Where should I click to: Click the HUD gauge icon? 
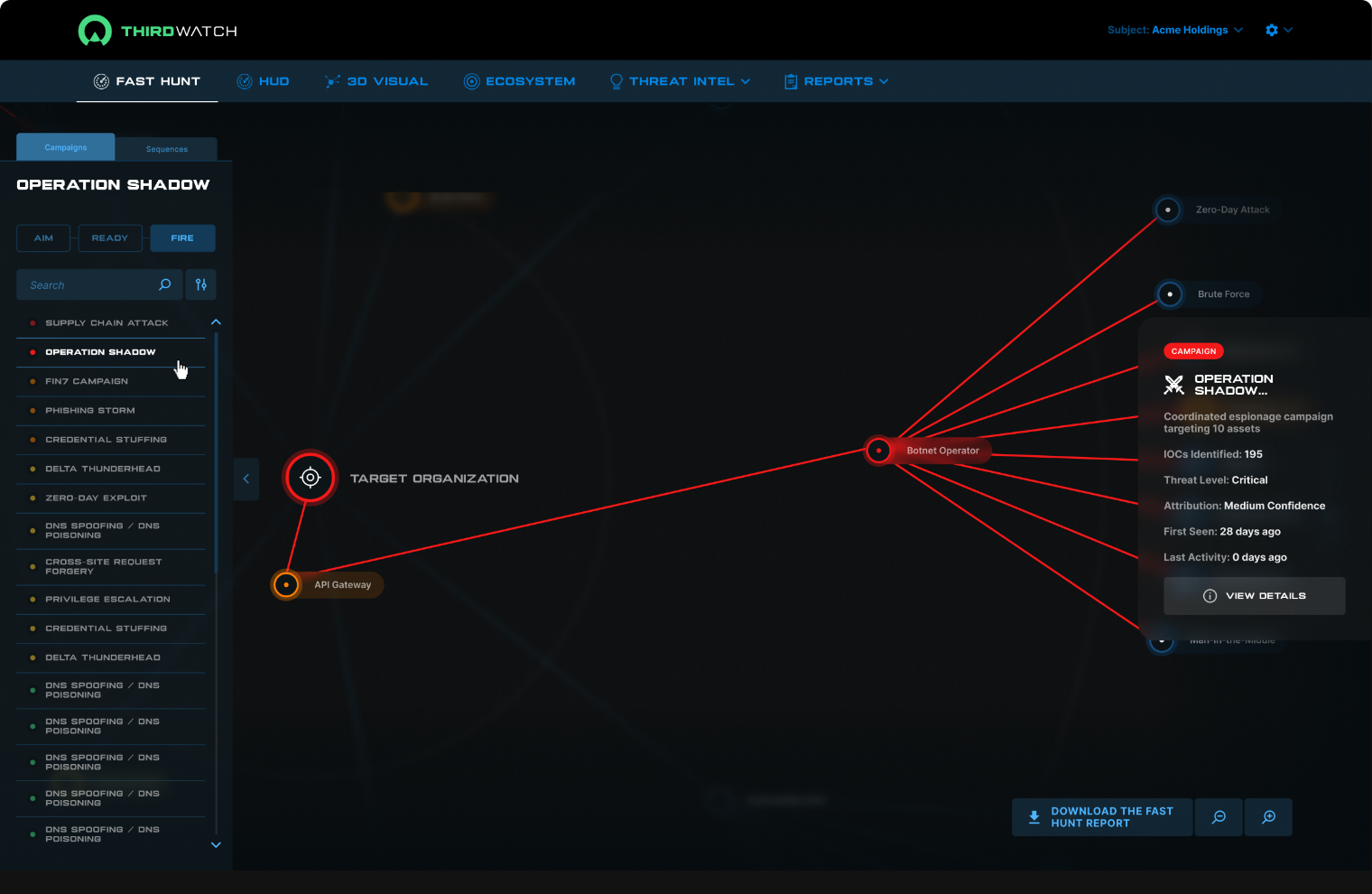[x=244, y=81]
